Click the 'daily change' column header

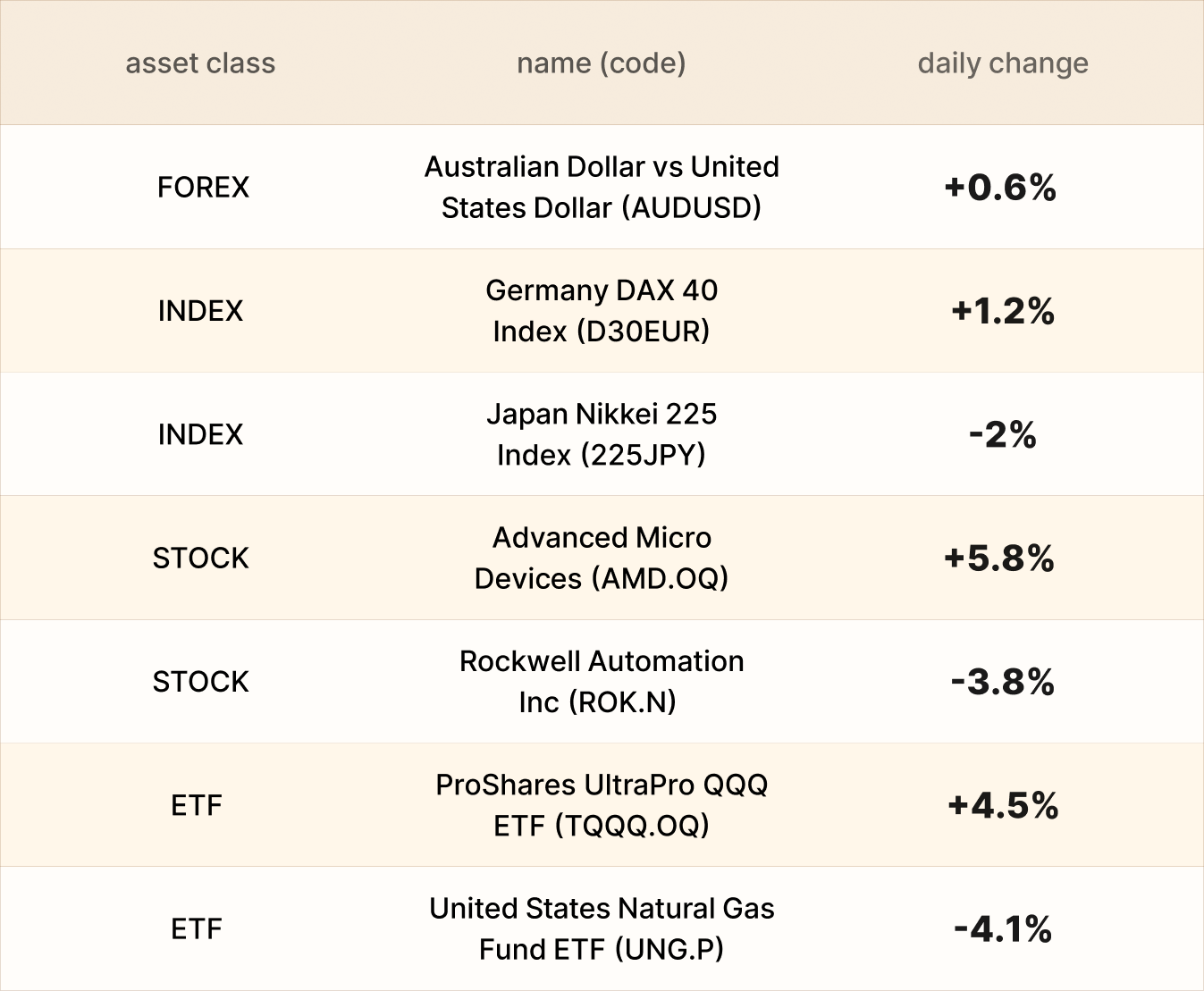click(1002, 63)
